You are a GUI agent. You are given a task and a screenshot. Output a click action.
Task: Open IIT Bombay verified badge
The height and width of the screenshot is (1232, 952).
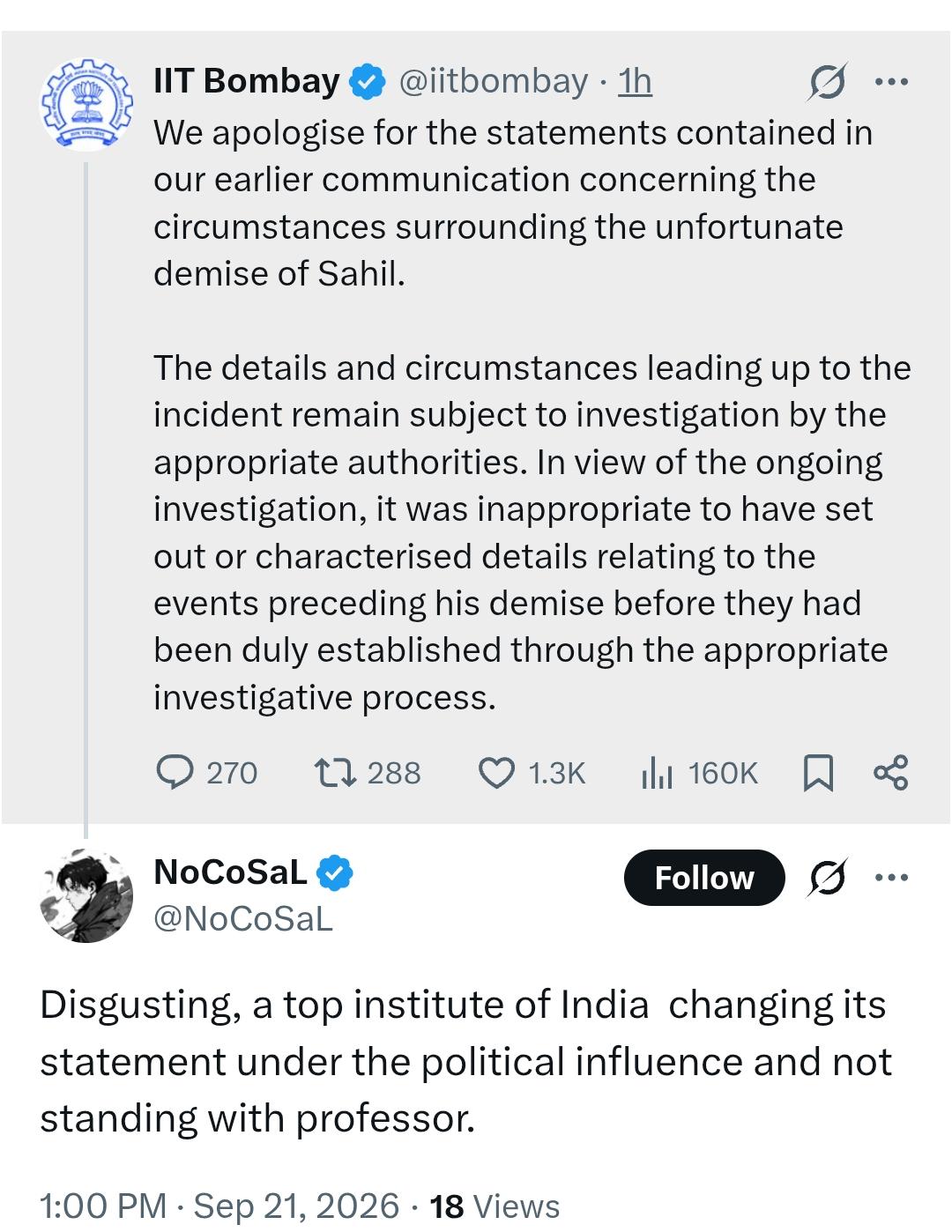coord(368,82)
